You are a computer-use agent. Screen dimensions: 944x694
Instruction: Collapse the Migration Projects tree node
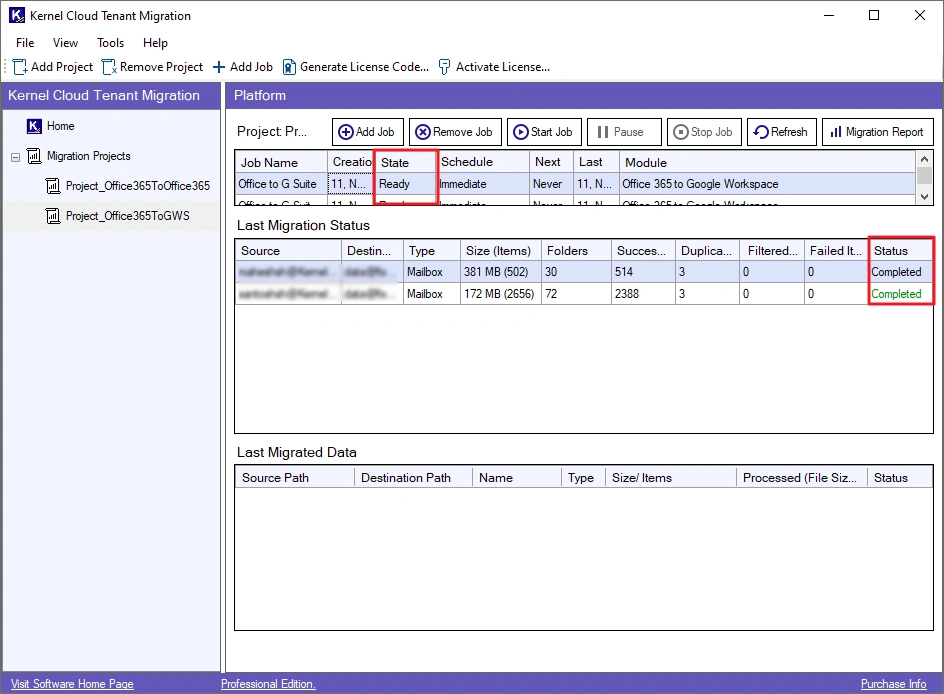(x=16, y=157)
